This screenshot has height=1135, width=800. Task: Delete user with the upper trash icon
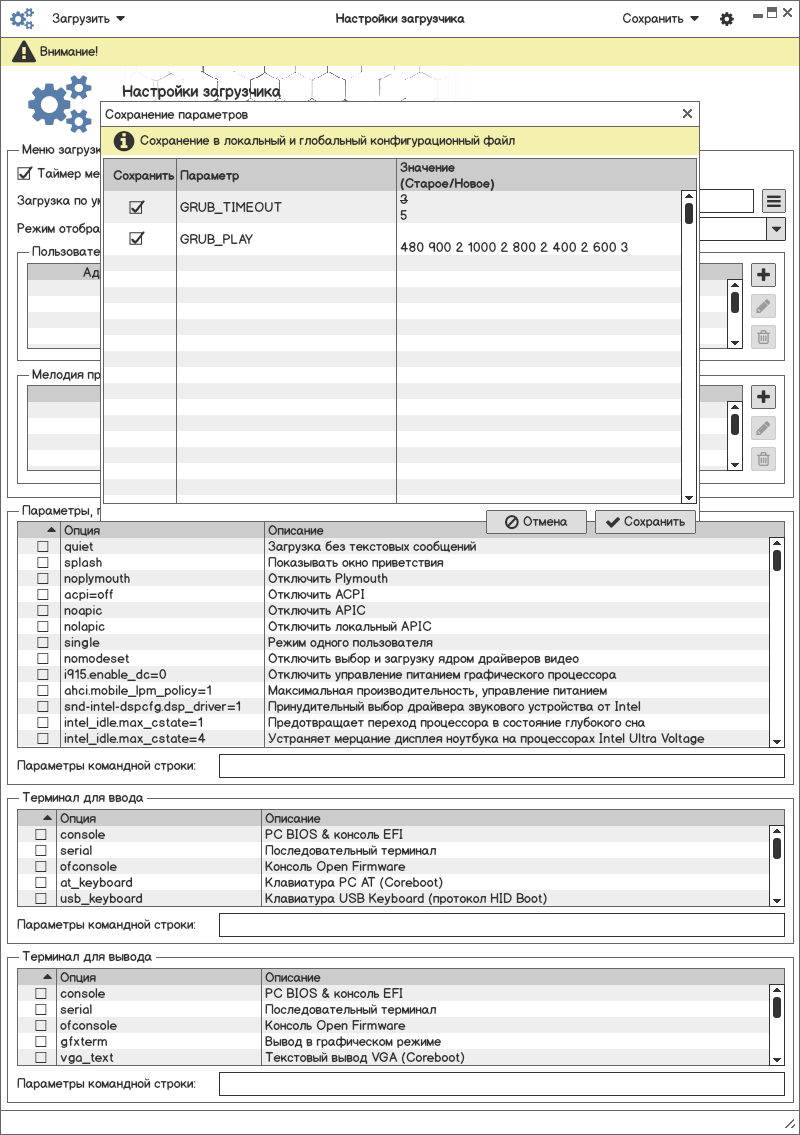click(763, 337)
